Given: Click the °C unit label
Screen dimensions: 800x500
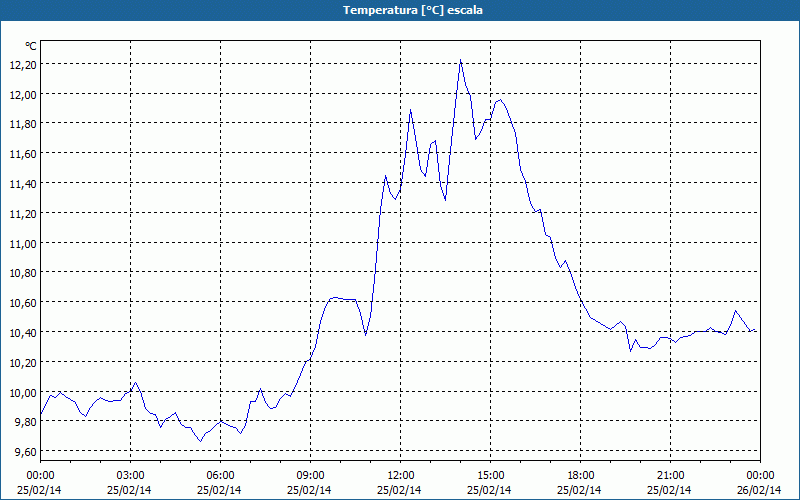Looking at the screenshot, I should [31, 46].
